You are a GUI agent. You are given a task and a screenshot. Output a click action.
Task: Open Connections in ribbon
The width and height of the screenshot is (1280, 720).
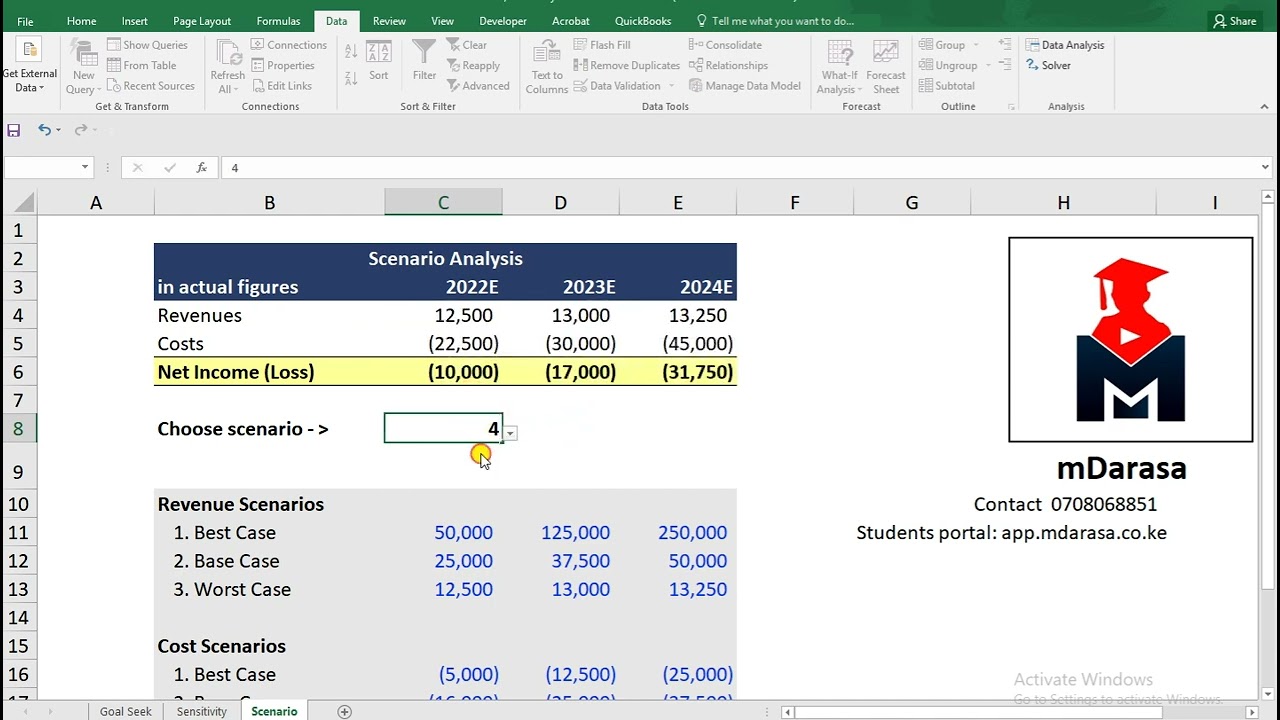click(x=288, y=45)
